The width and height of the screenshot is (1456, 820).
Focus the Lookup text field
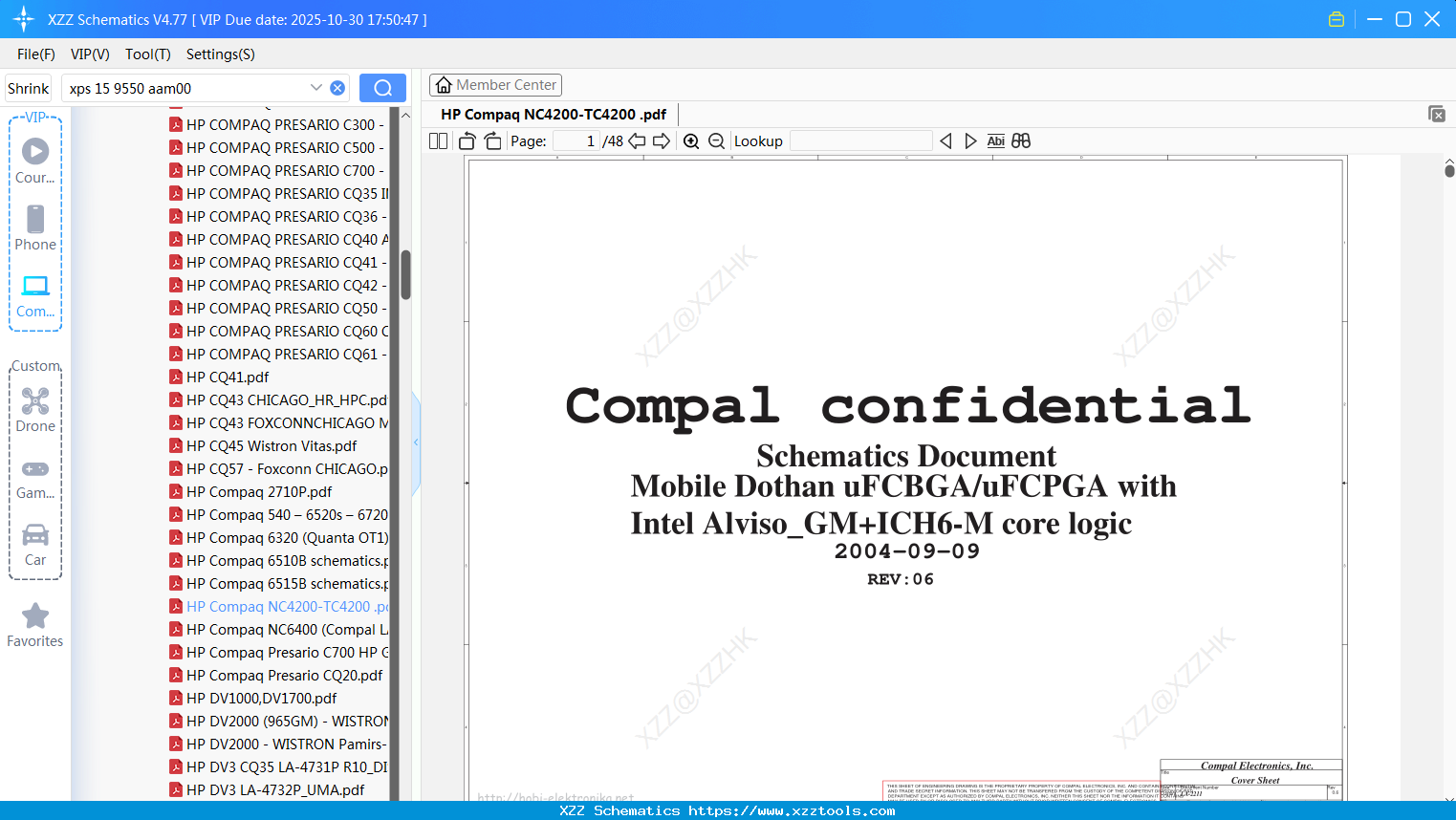click(860, 141)
